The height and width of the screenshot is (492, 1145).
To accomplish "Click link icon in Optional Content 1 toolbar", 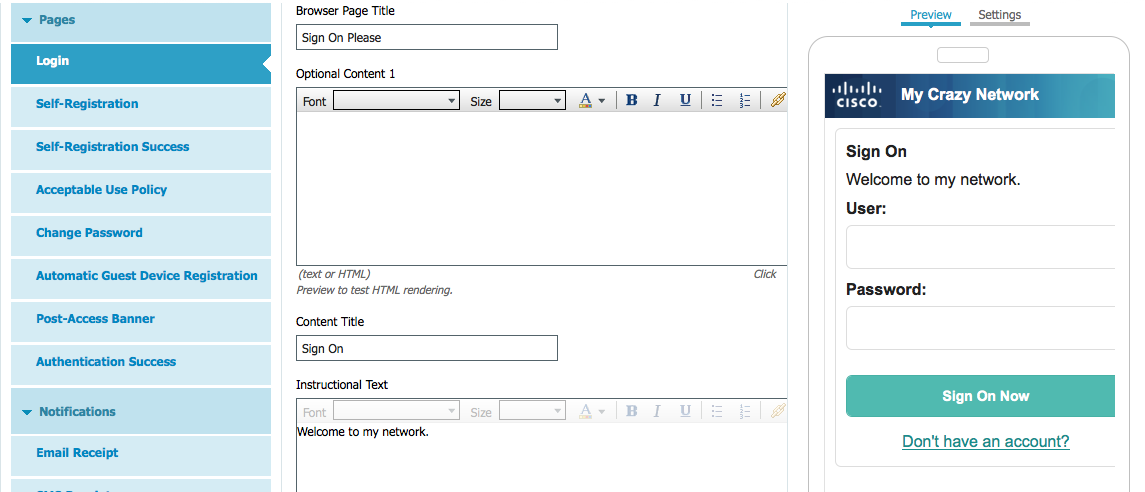I will pyautogui.click(x=777, y=100).
